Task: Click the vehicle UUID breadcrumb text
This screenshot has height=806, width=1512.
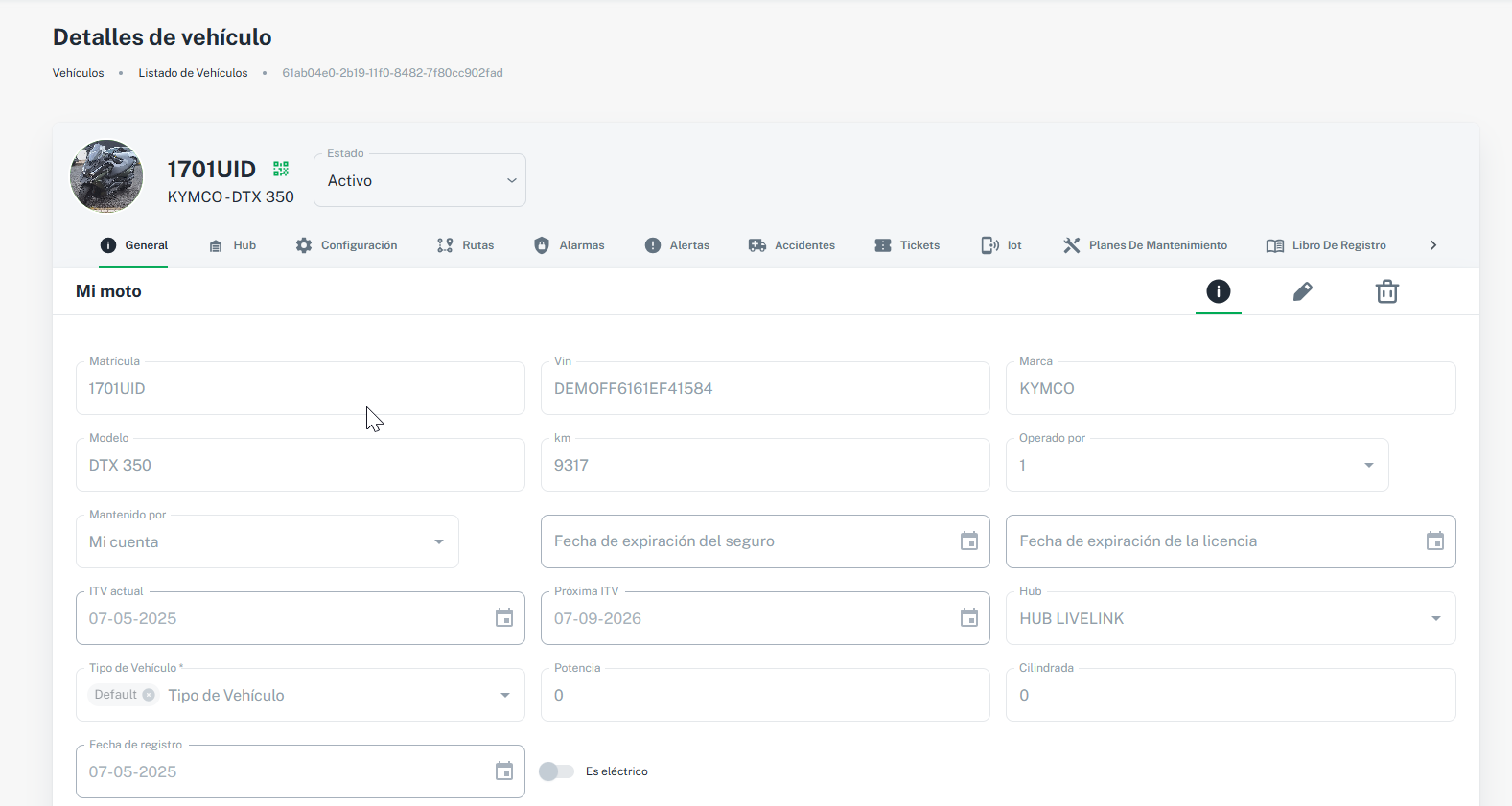Action: (x=392, y=73)
